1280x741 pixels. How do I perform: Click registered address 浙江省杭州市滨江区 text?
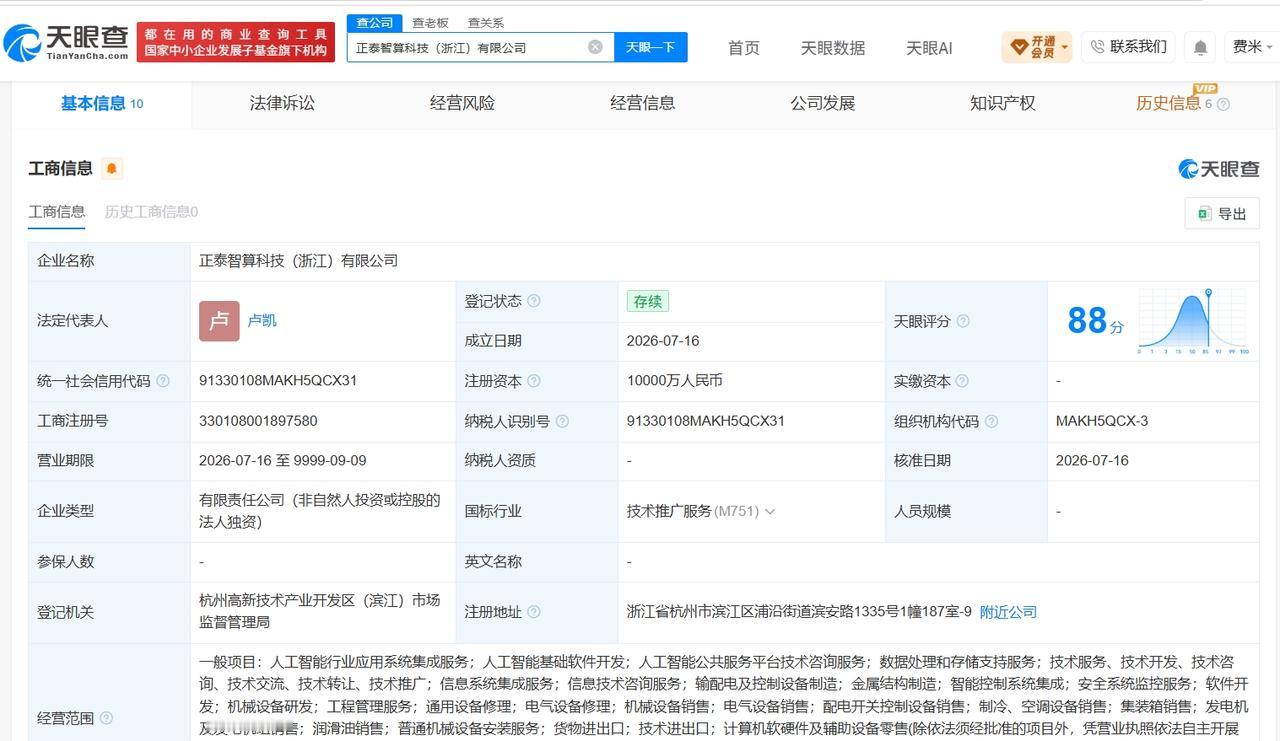tap(799, 612)
